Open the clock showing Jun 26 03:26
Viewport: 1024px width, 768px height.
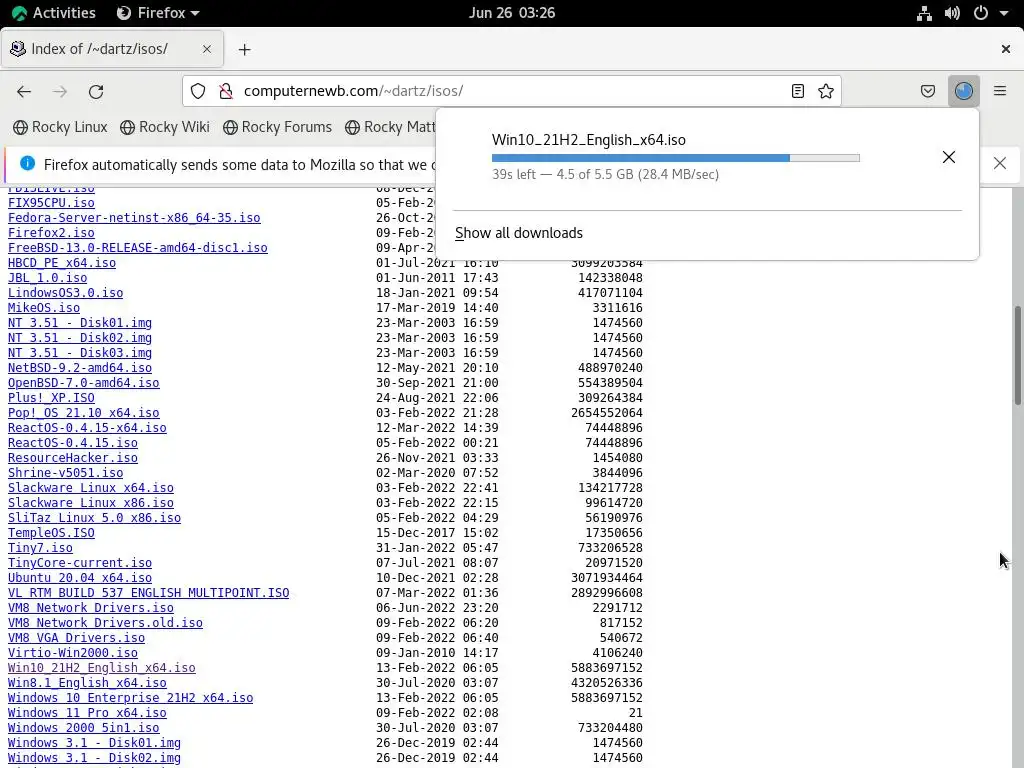512,13
